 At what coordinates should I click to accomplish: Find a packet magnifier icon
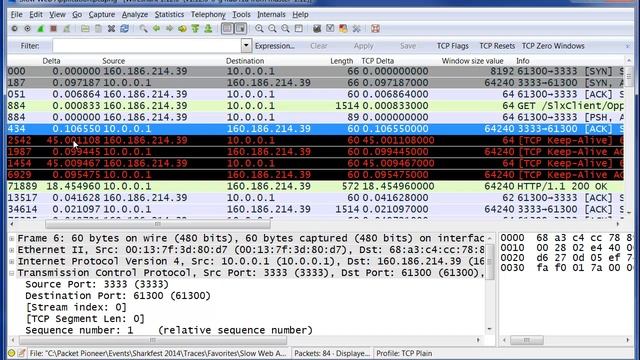click(x=143, y=29)
